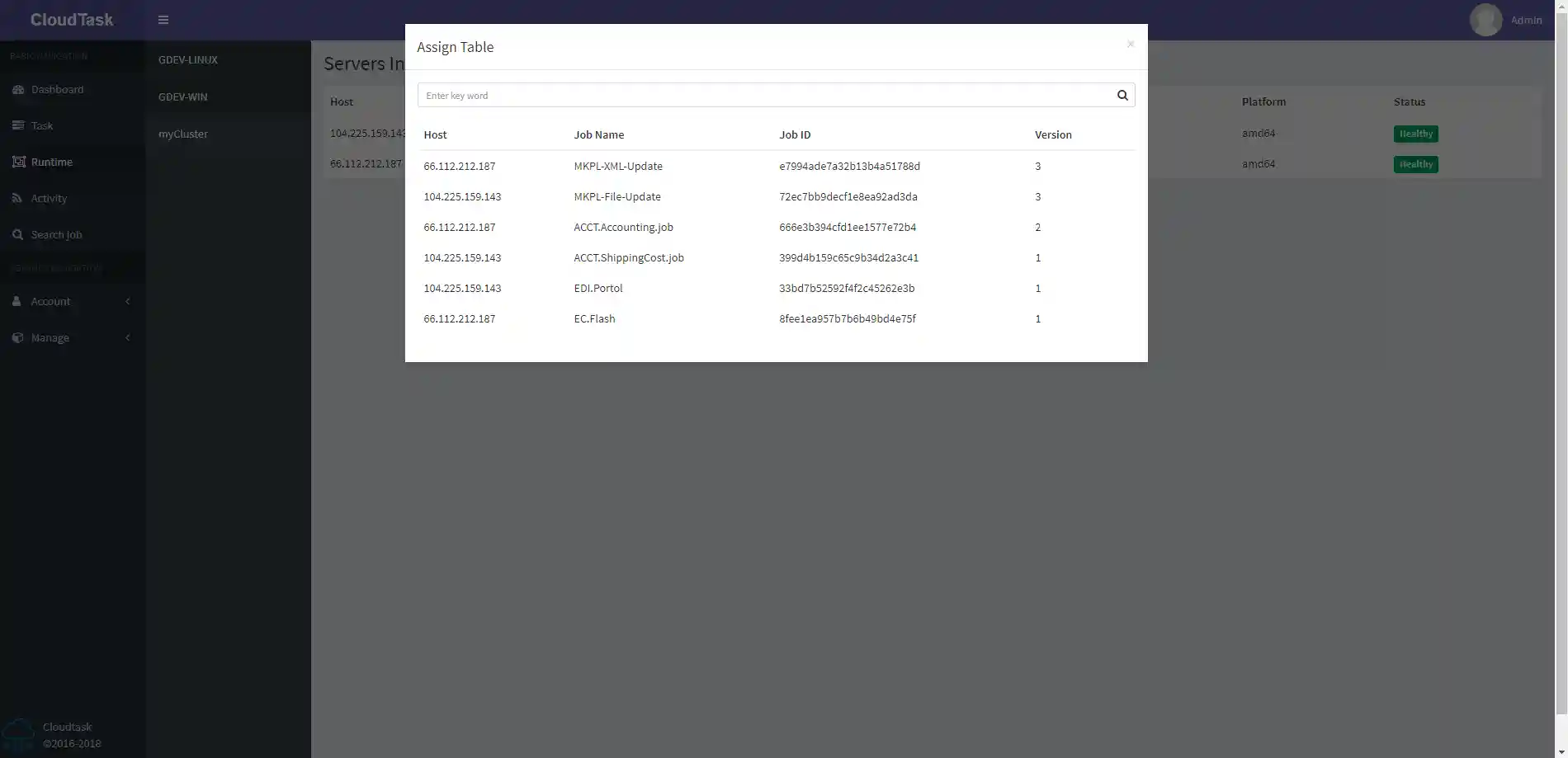Toggle the hamburger sidebar menu

tap(163, 20)
